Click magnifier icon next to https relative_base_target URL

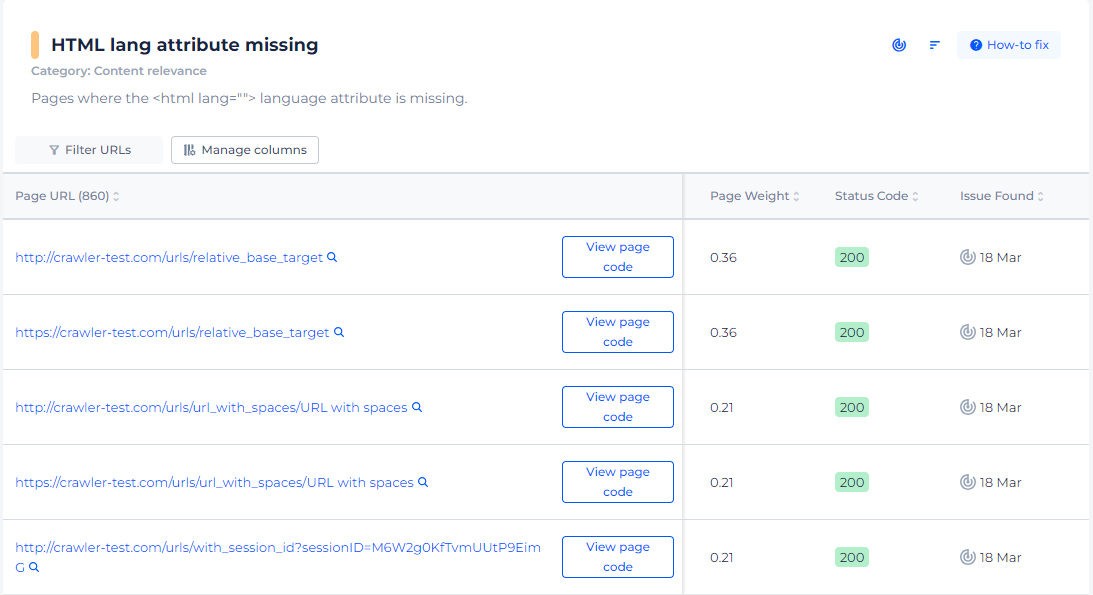(339, 332)
